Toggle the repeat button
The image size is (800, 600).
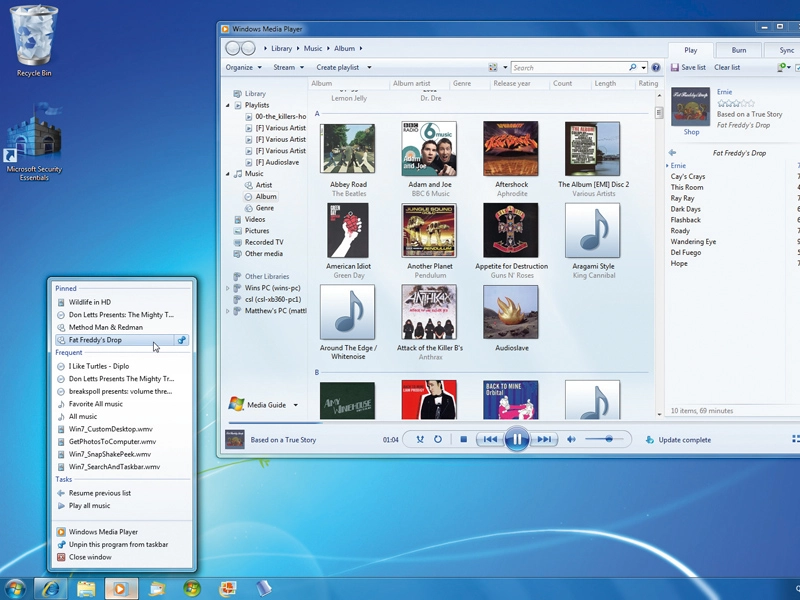(438, 439)
